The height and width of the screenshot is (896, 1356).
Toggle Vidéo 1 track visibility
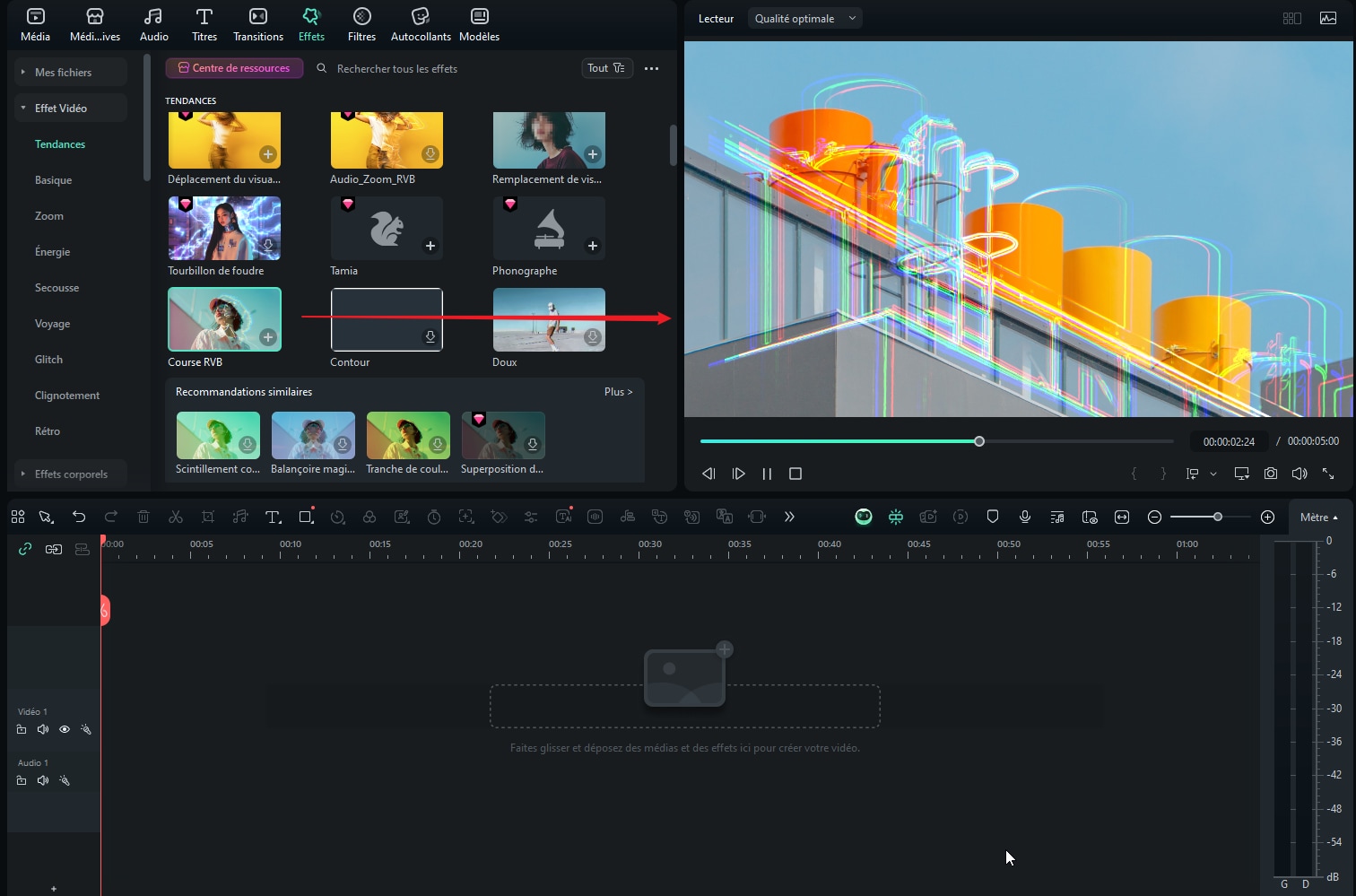pos(65,729)
